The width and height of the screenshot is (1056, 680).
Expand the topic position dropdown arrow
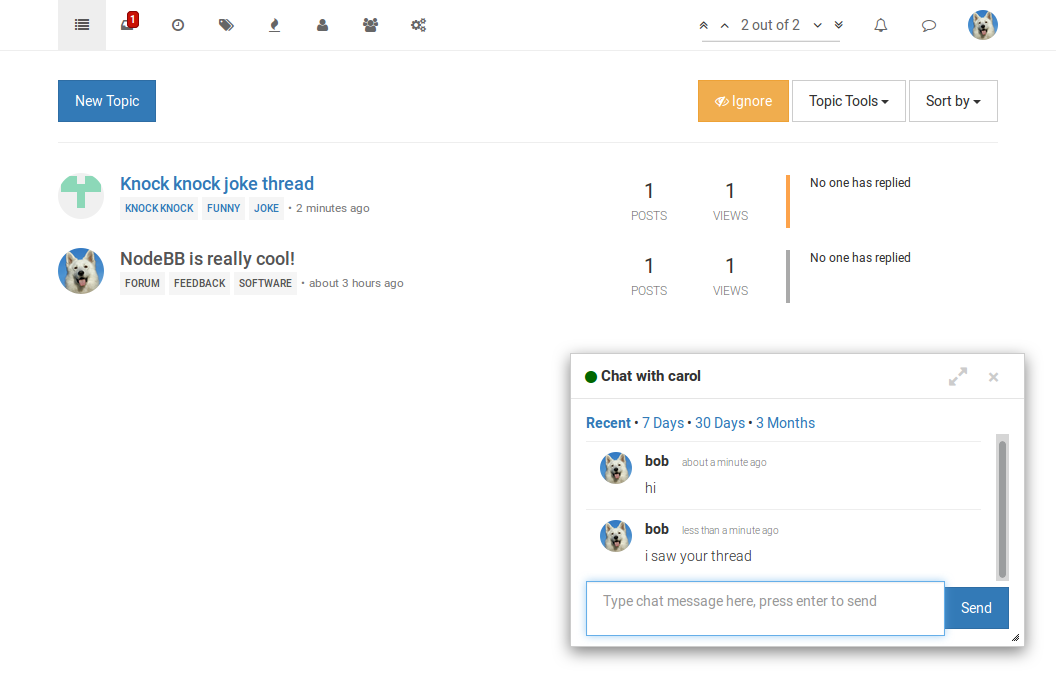tap(818, 25)
